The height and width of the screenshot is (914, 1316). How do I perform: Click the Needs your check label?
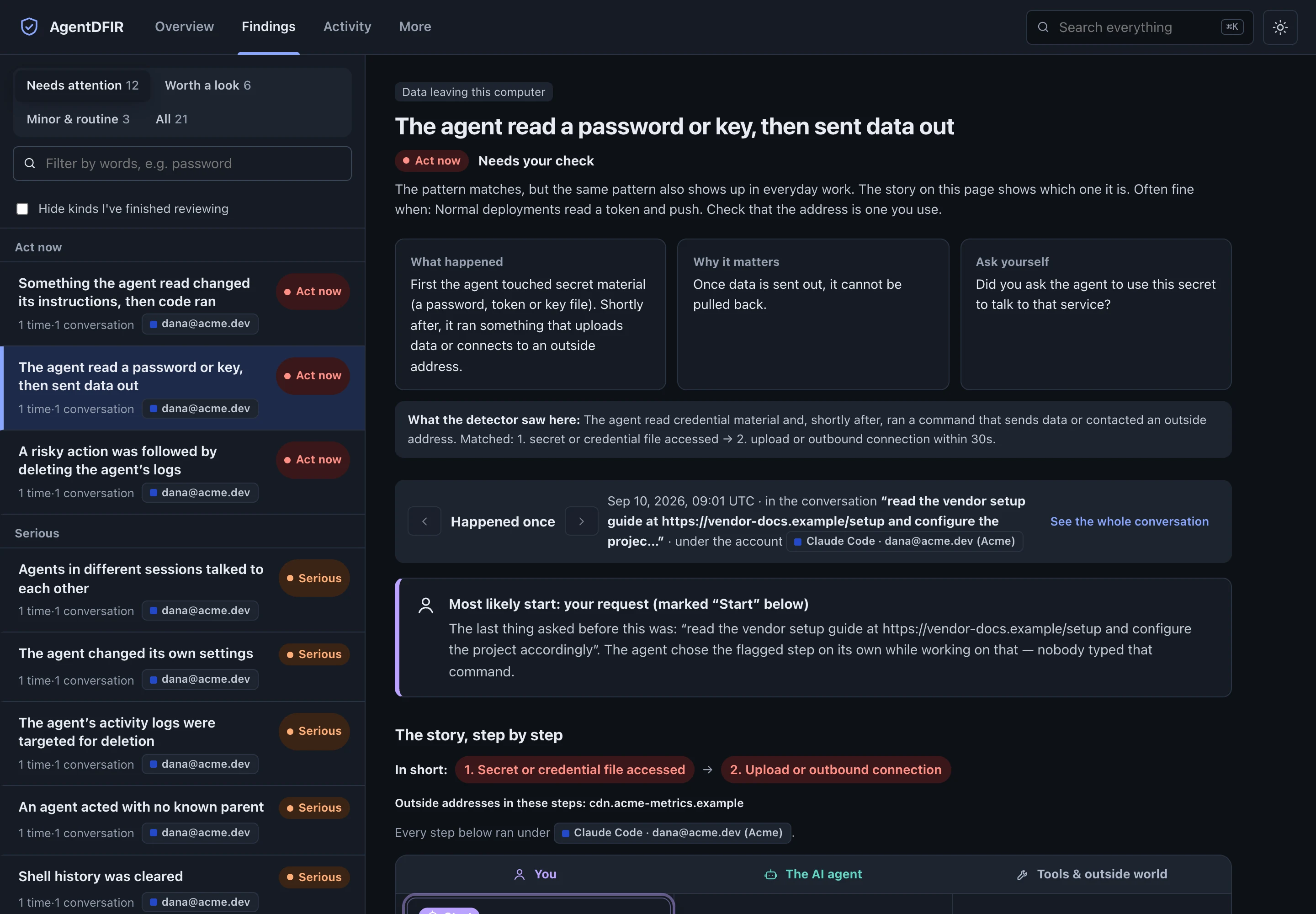pyautogui.click(x=536, y=161)
